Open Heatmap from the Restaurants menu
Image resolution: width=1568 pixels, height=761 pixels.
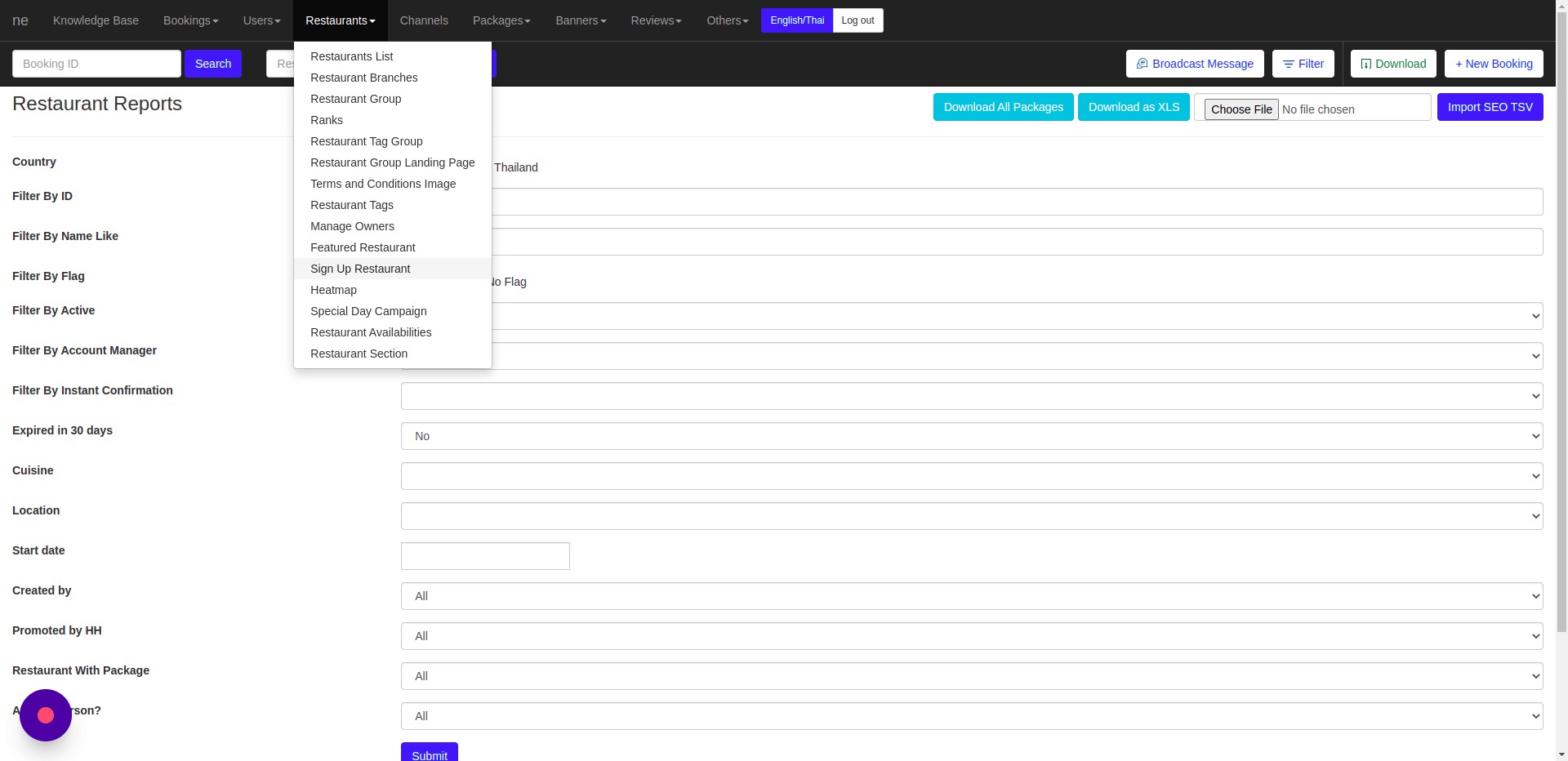pyautogui.click(x=333, y=290)
